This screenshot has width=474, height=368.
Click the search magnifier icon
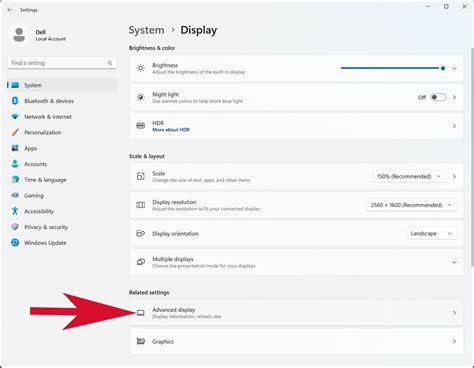(x=110, y=63)
